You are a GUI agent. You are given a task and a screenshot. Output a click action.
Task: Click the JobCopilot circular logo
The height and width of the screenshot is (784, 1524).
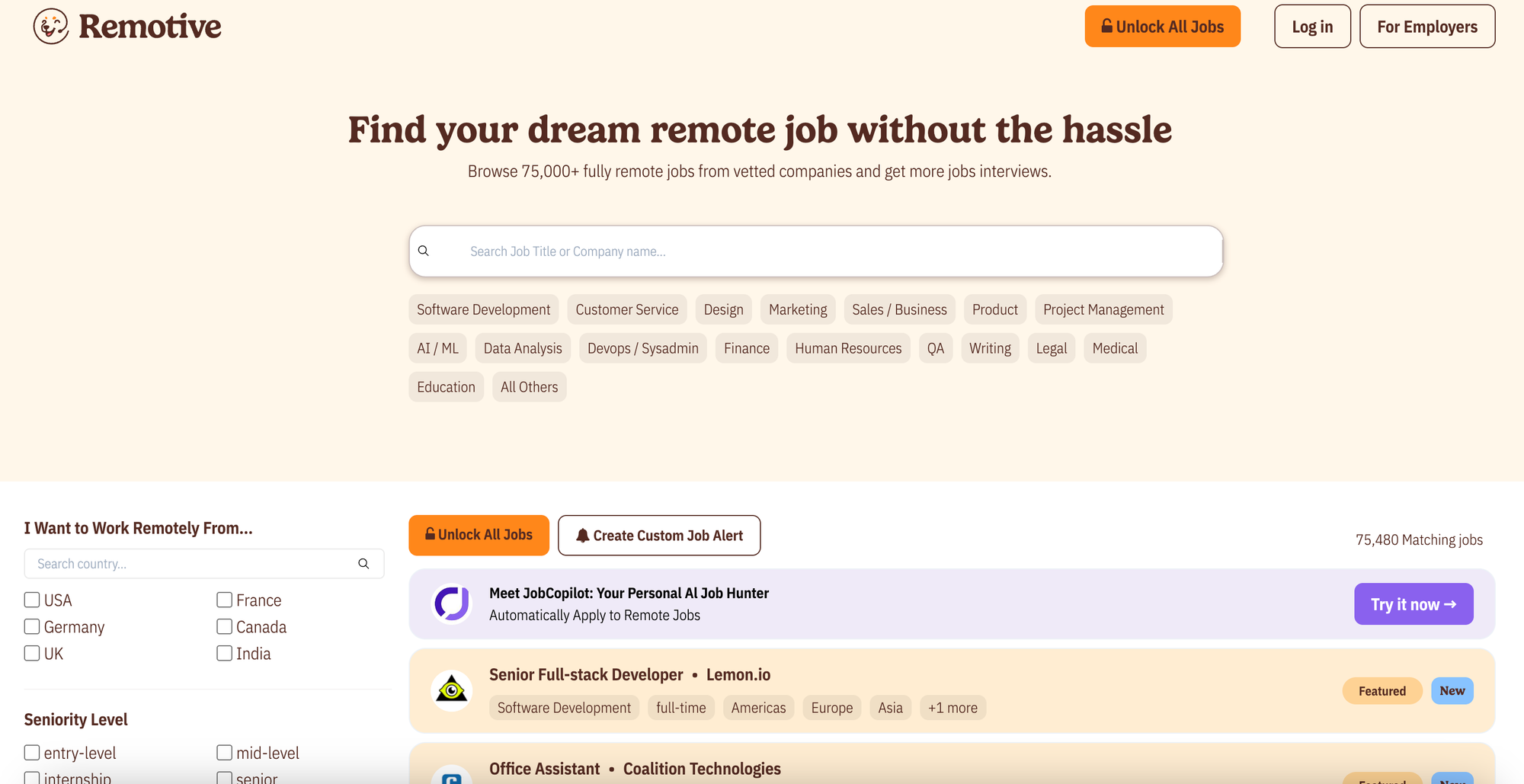(x=451, y=603)
